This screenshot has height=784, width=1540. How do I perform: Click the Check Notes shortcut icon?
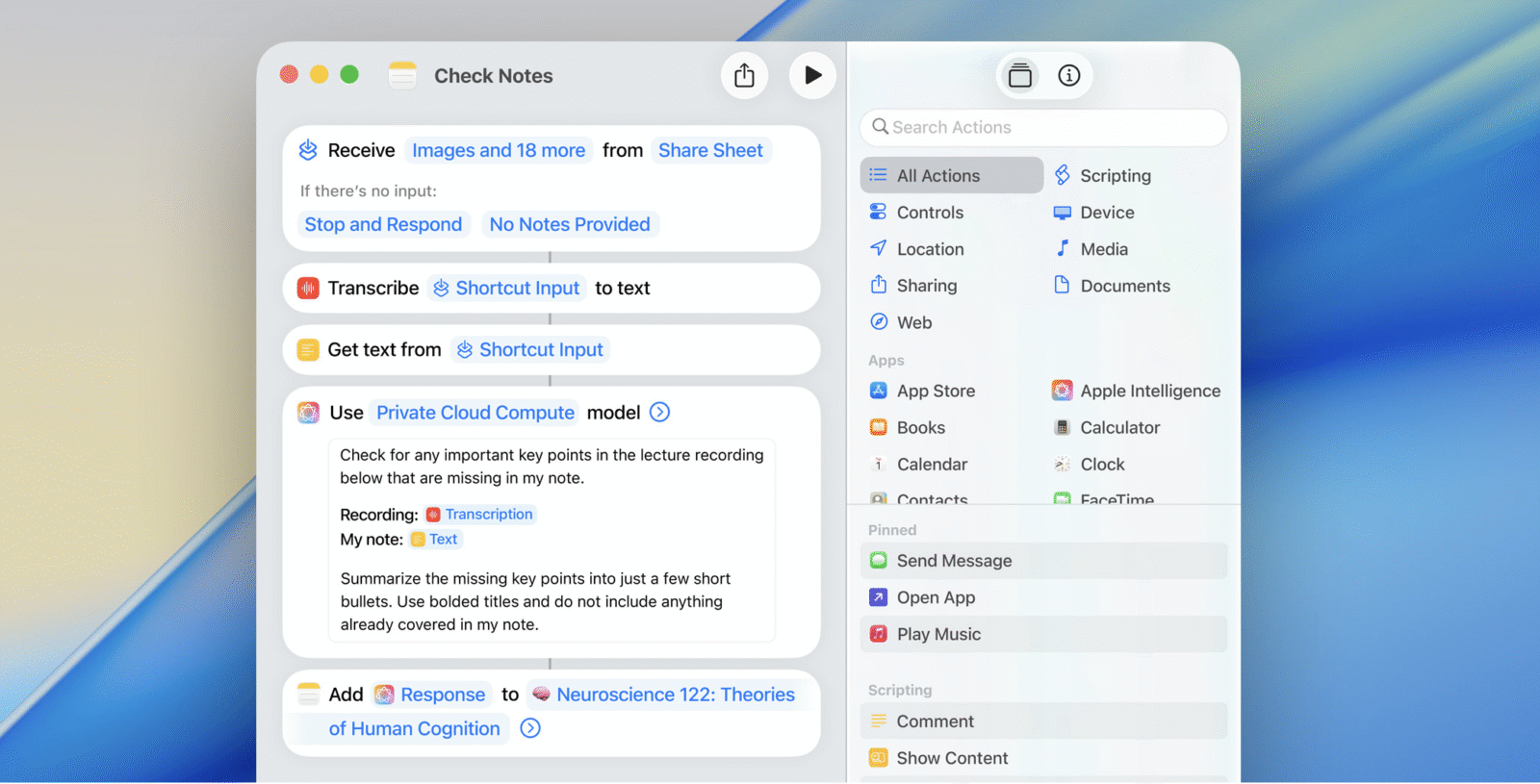[x=402, y=76]
